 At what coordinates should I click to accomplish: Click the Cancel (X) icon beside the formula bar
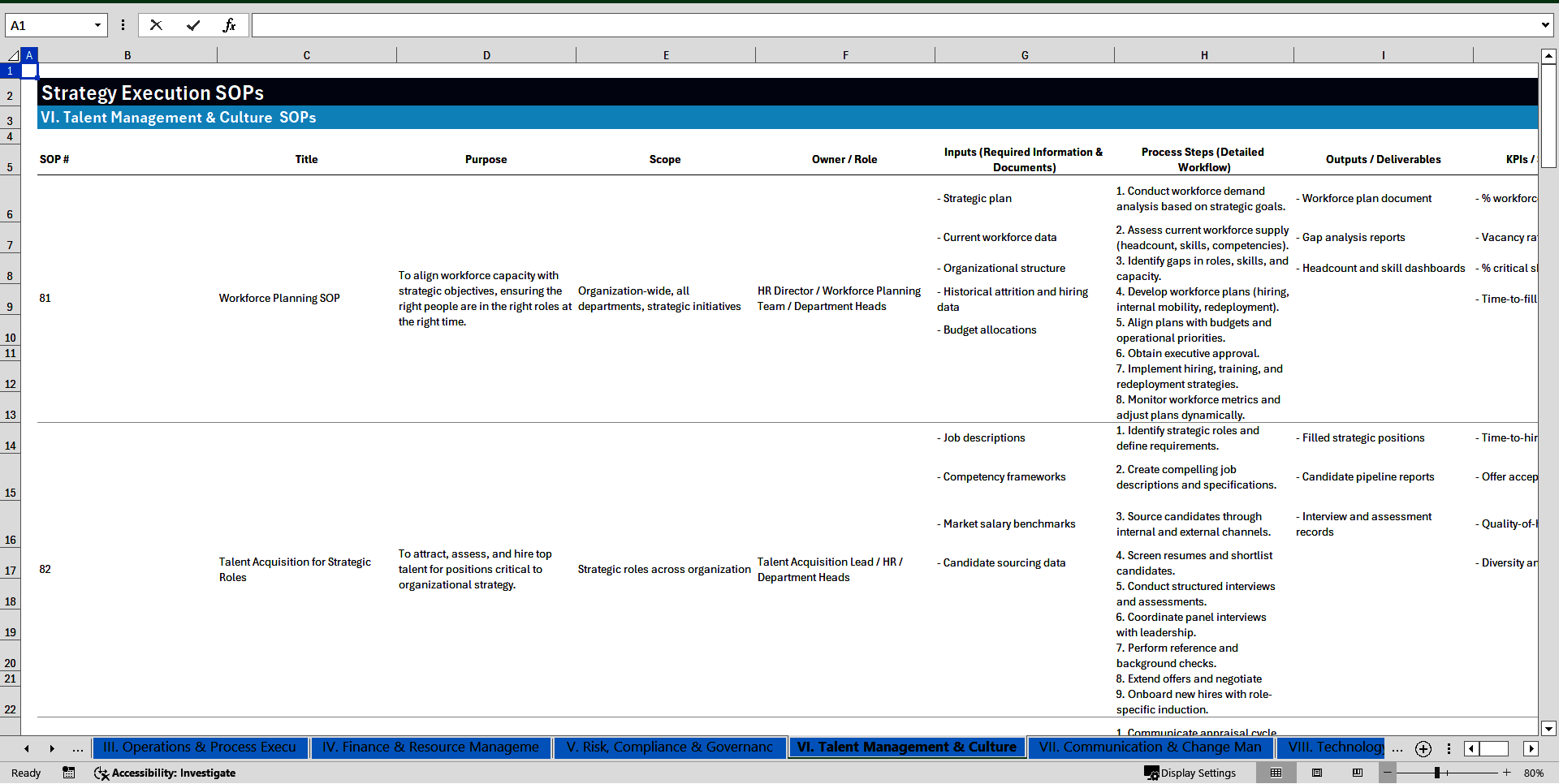click(156, 25)
